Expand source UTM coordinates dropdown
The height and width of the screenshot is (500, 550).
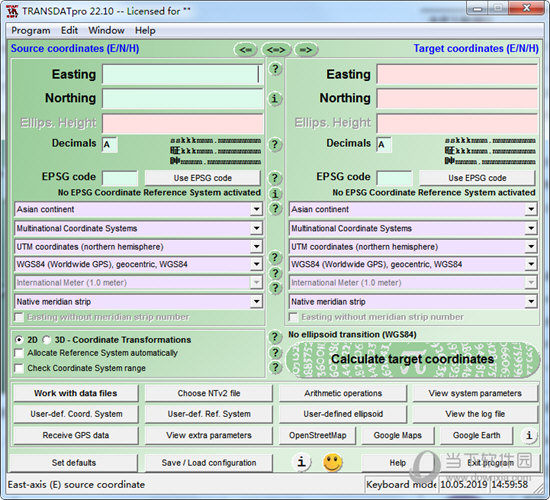(256, 247)
